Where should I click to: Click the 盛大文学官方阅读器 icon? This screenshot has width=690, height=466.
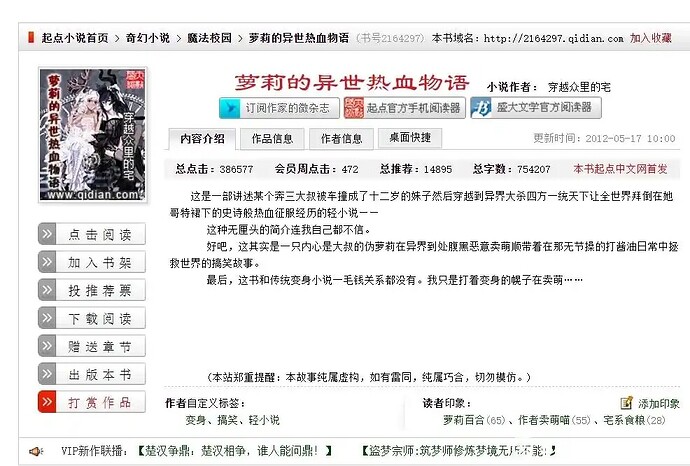pyautogui.click(x=481, y=107)
